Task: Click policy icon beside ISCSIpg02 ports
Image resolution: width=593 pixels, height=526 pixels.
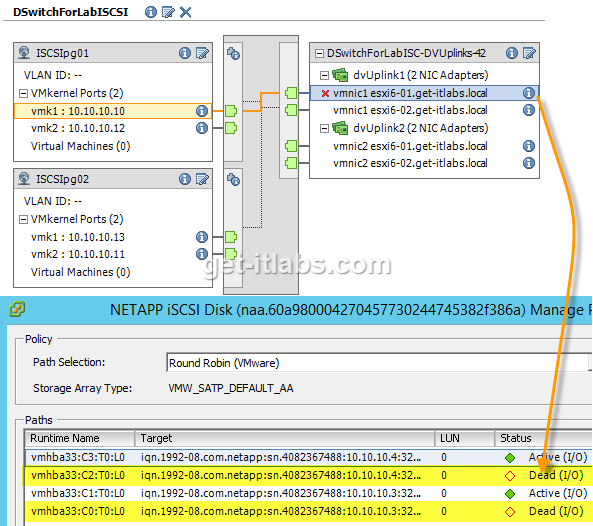Action: 233,179
